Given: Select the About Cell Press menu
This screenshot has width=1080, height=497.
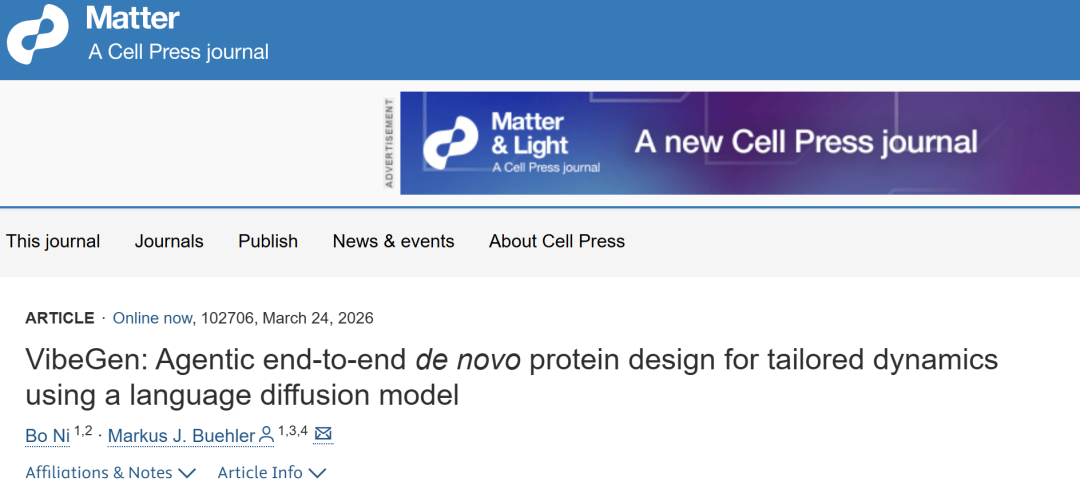Looking at the screenshot, I should click(x=556, y=241).
